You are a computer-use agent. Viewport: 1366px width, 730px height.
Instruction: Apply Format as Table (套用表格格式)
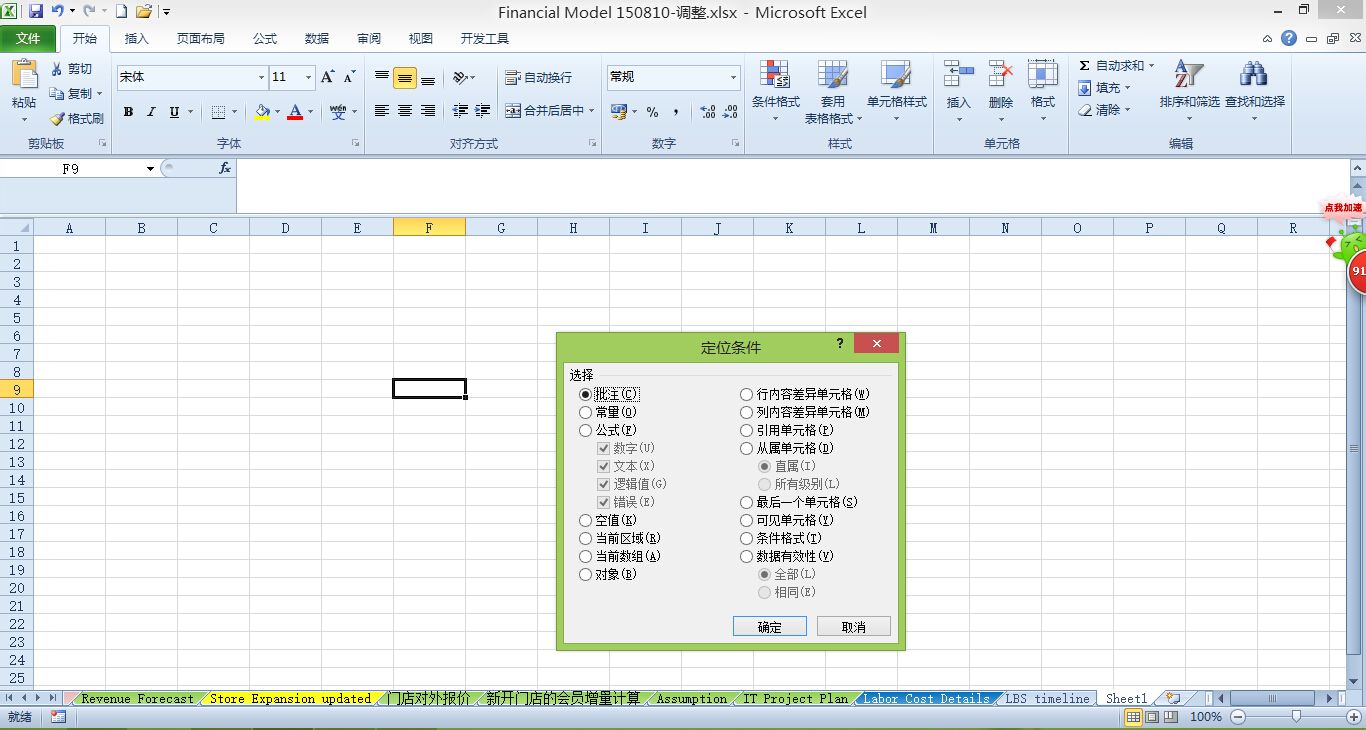(833, 88)
